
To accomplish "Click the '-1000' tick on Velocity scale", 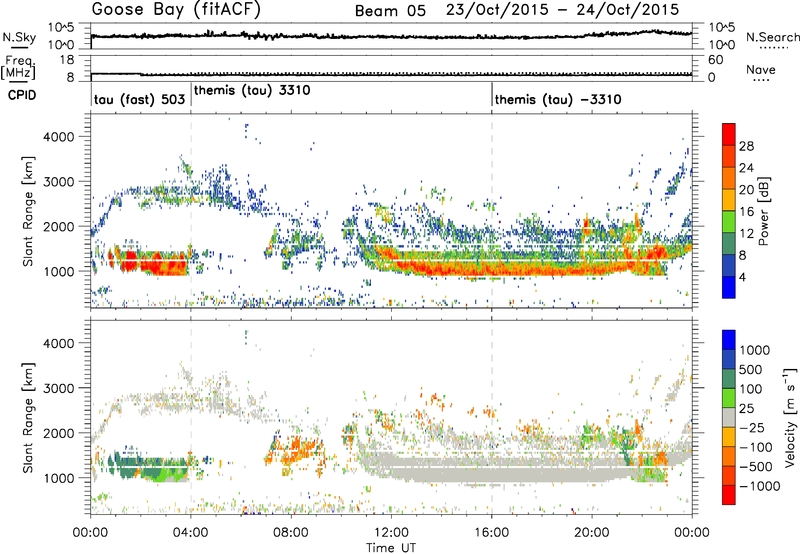I will tap(760, 486).
